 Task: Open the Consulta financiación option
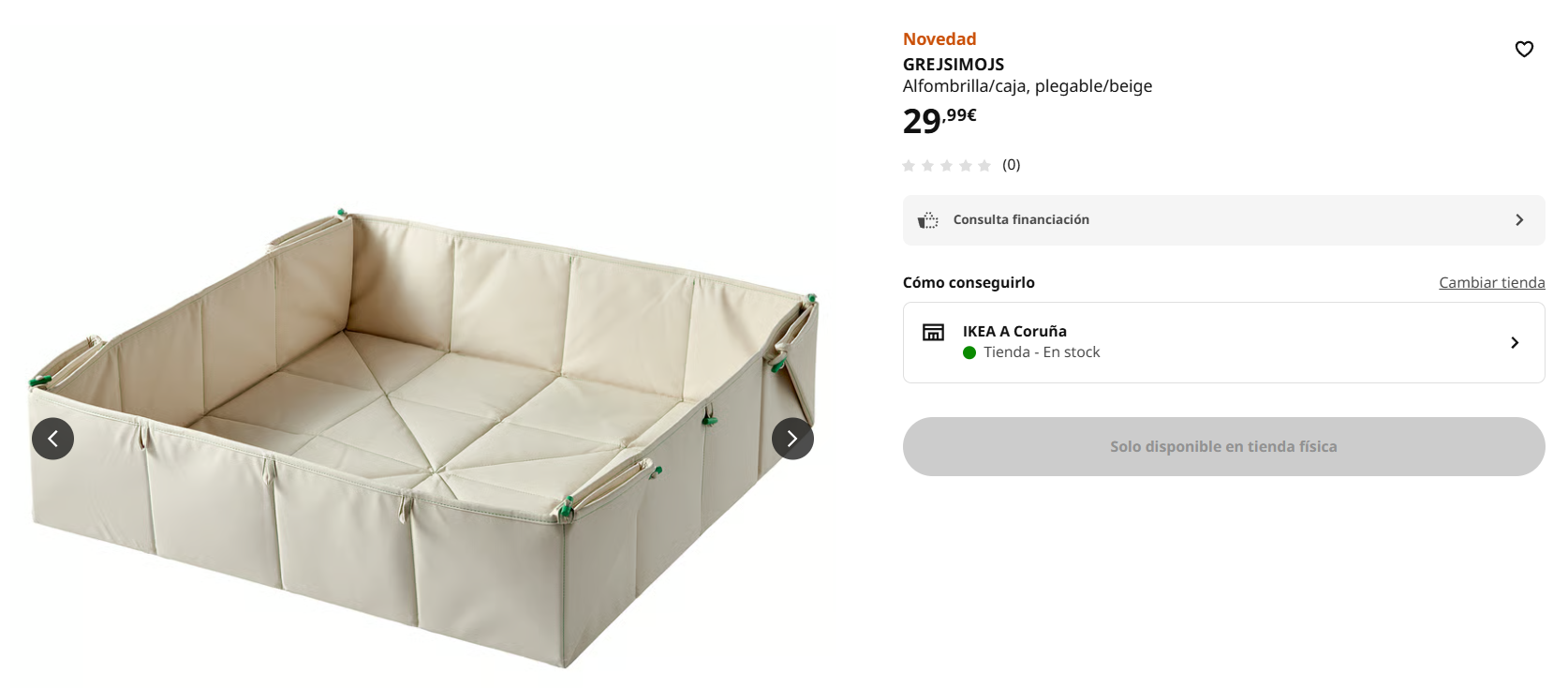click(1021, 220)
